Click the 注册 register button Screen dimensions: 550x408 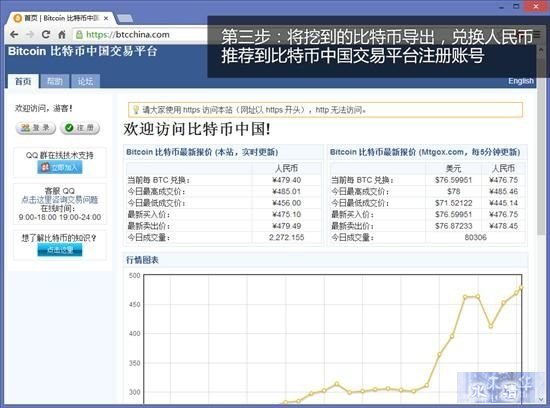[x=80, y=128]
